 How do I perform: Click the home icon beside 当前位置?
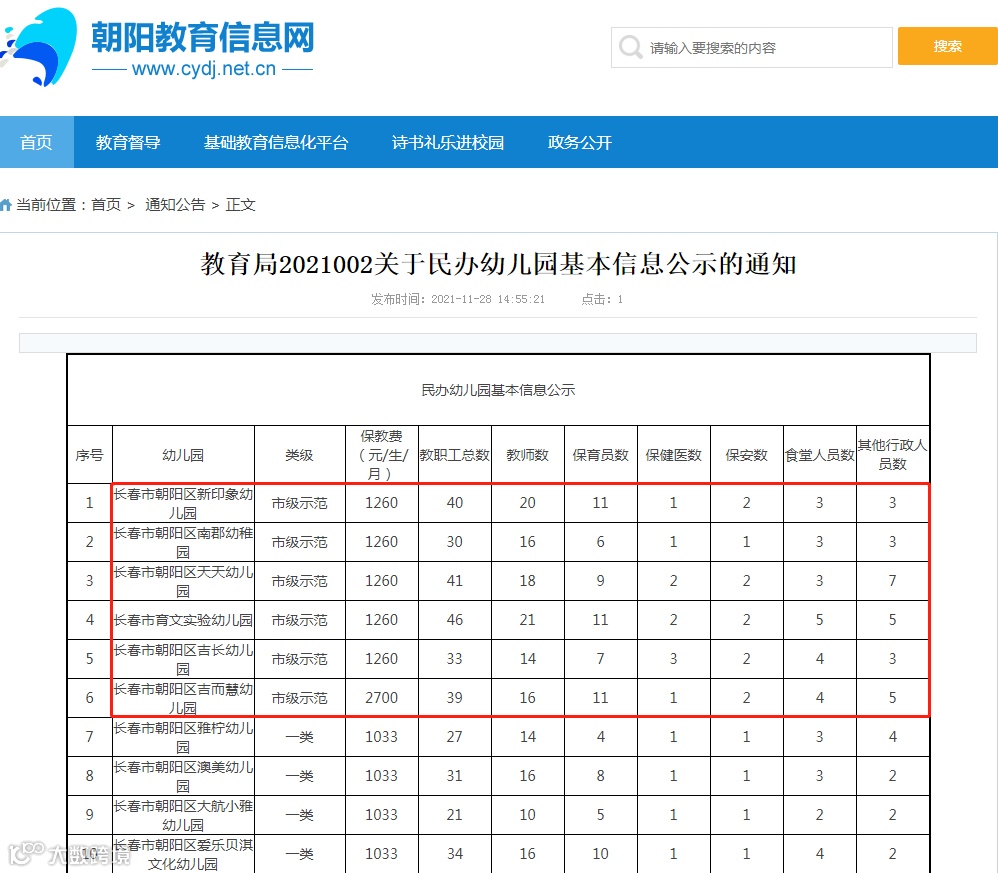pos(6,205)
